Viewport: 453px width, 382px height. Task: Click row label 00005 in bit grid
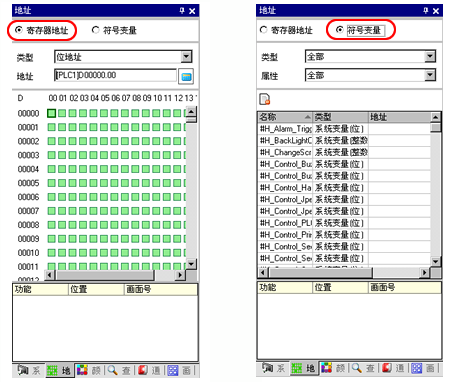(x=28, y=183)
